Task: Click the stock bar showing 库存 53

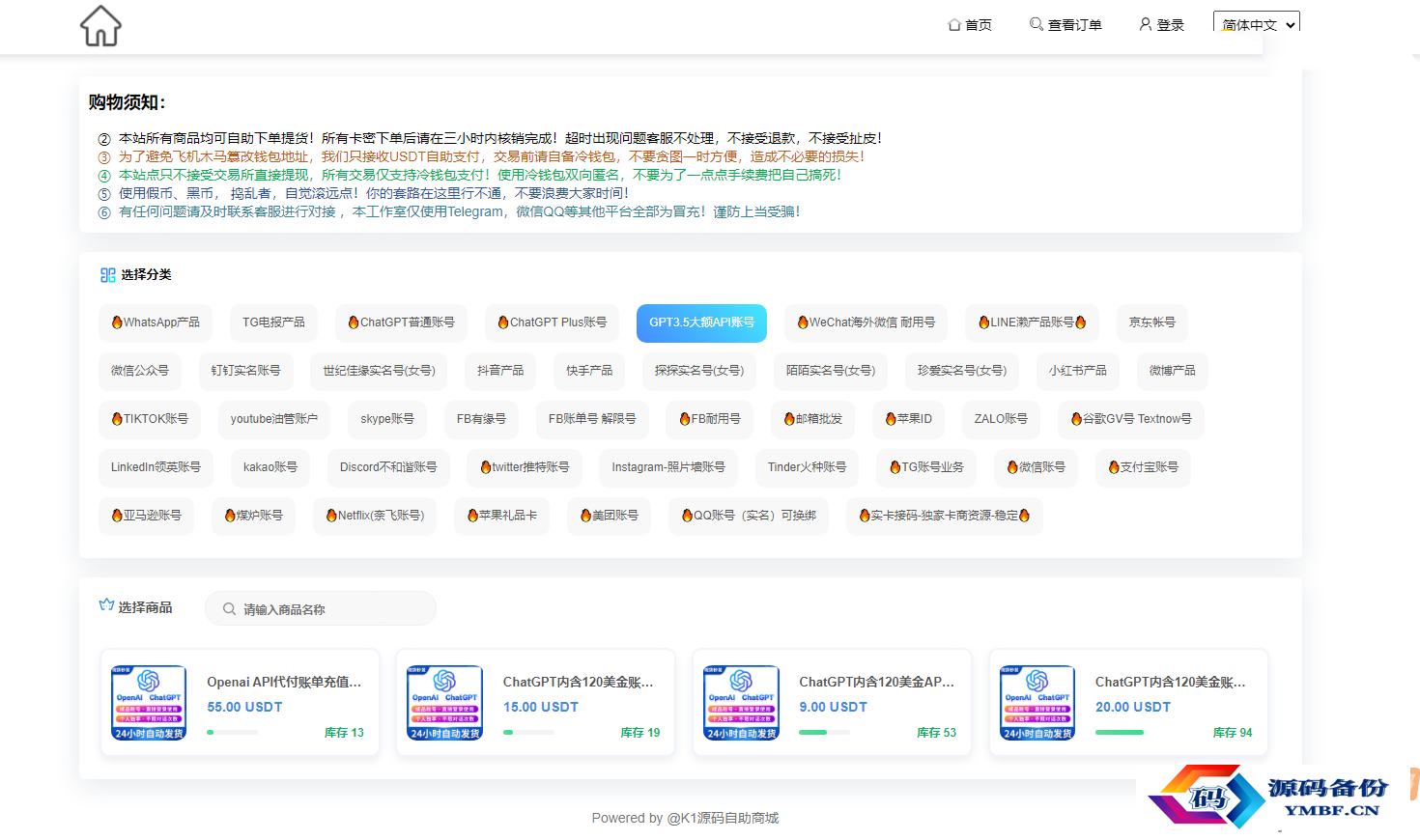Action: coord(824,733)
